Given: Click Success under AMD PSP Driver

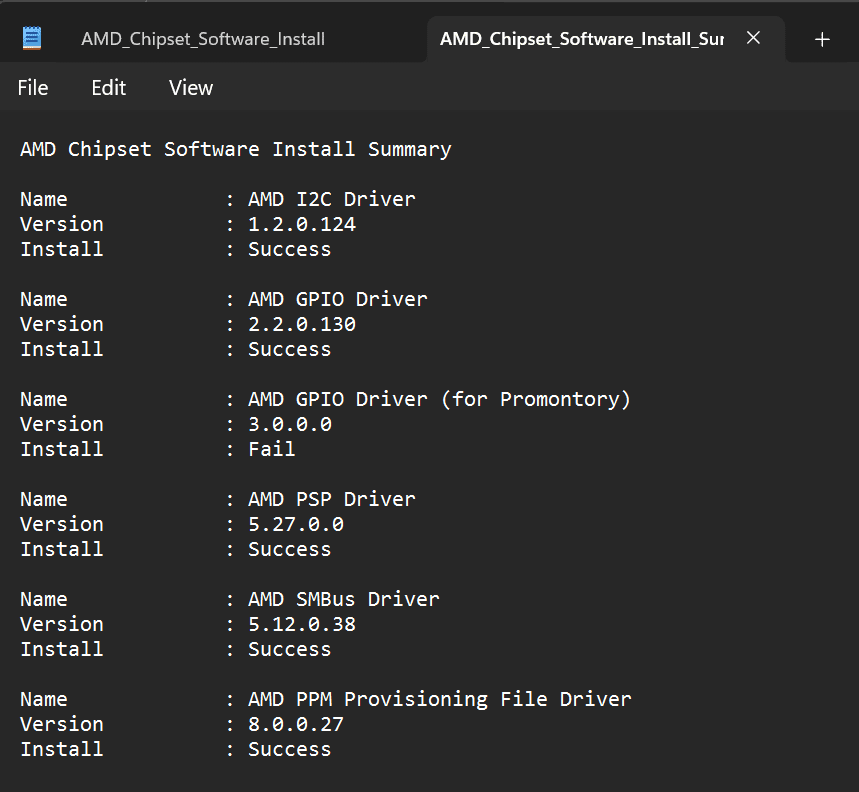Looking at the screenshot, I should (x=289, y=549).
